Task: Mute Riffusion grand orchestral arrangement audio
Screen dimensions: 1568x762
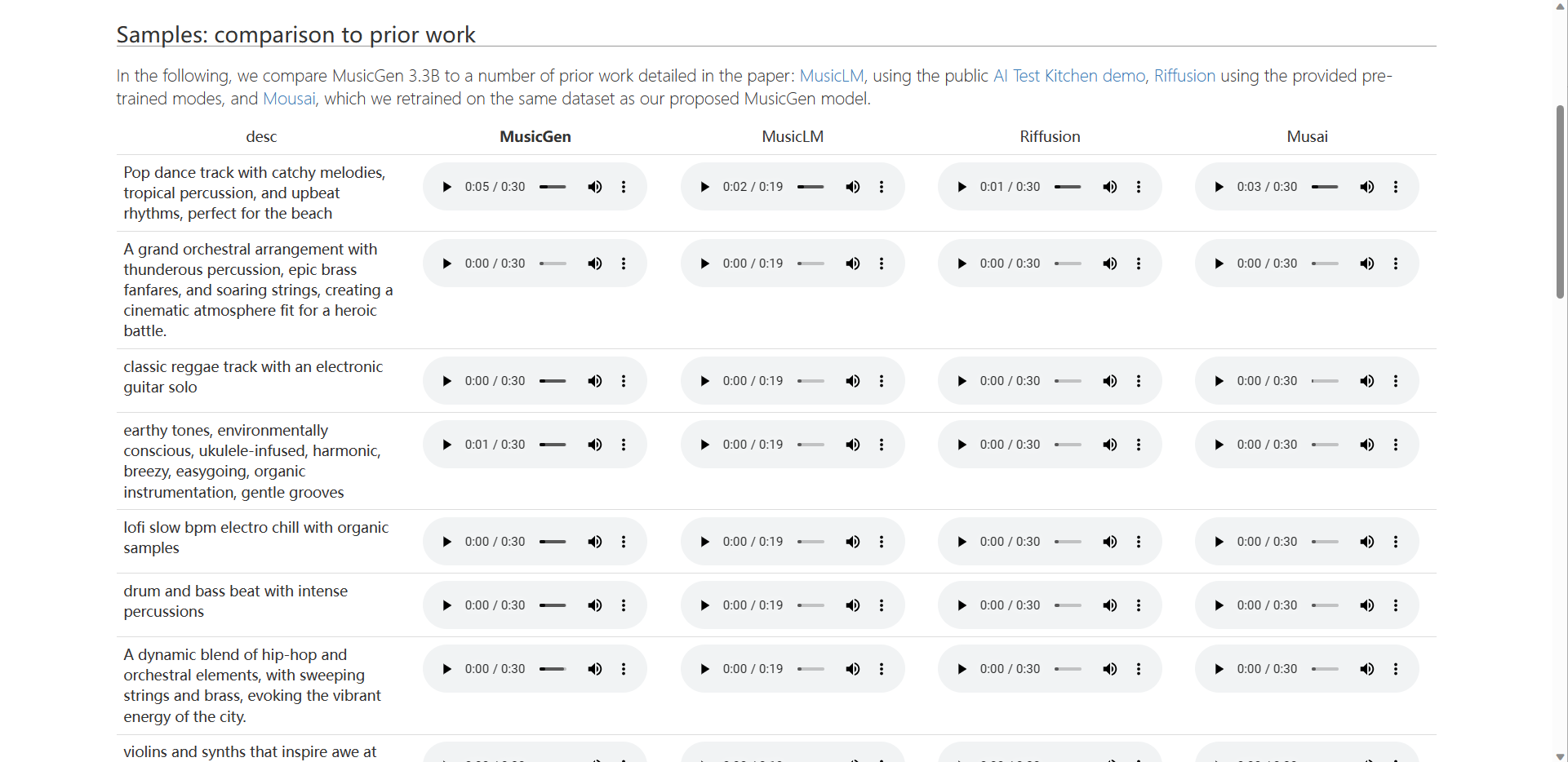Action: pos(1110,264)
